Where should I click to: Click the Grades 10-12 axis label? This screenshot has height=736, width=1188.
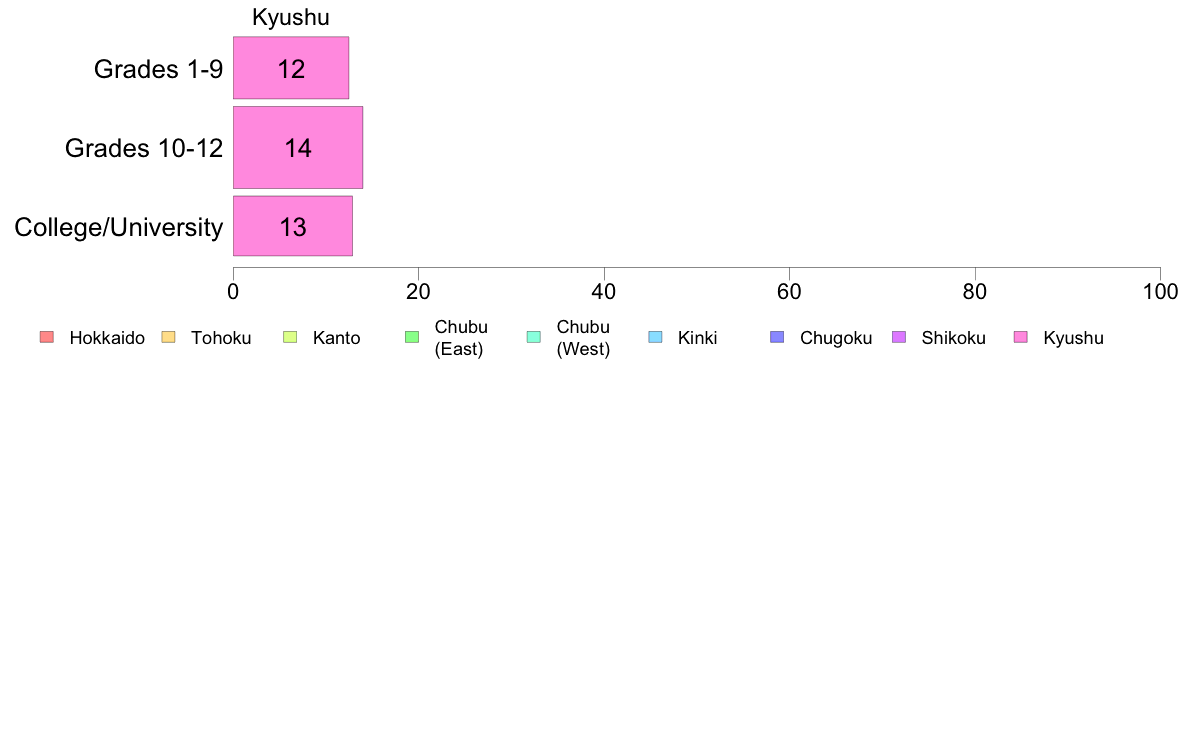[144, 148]
